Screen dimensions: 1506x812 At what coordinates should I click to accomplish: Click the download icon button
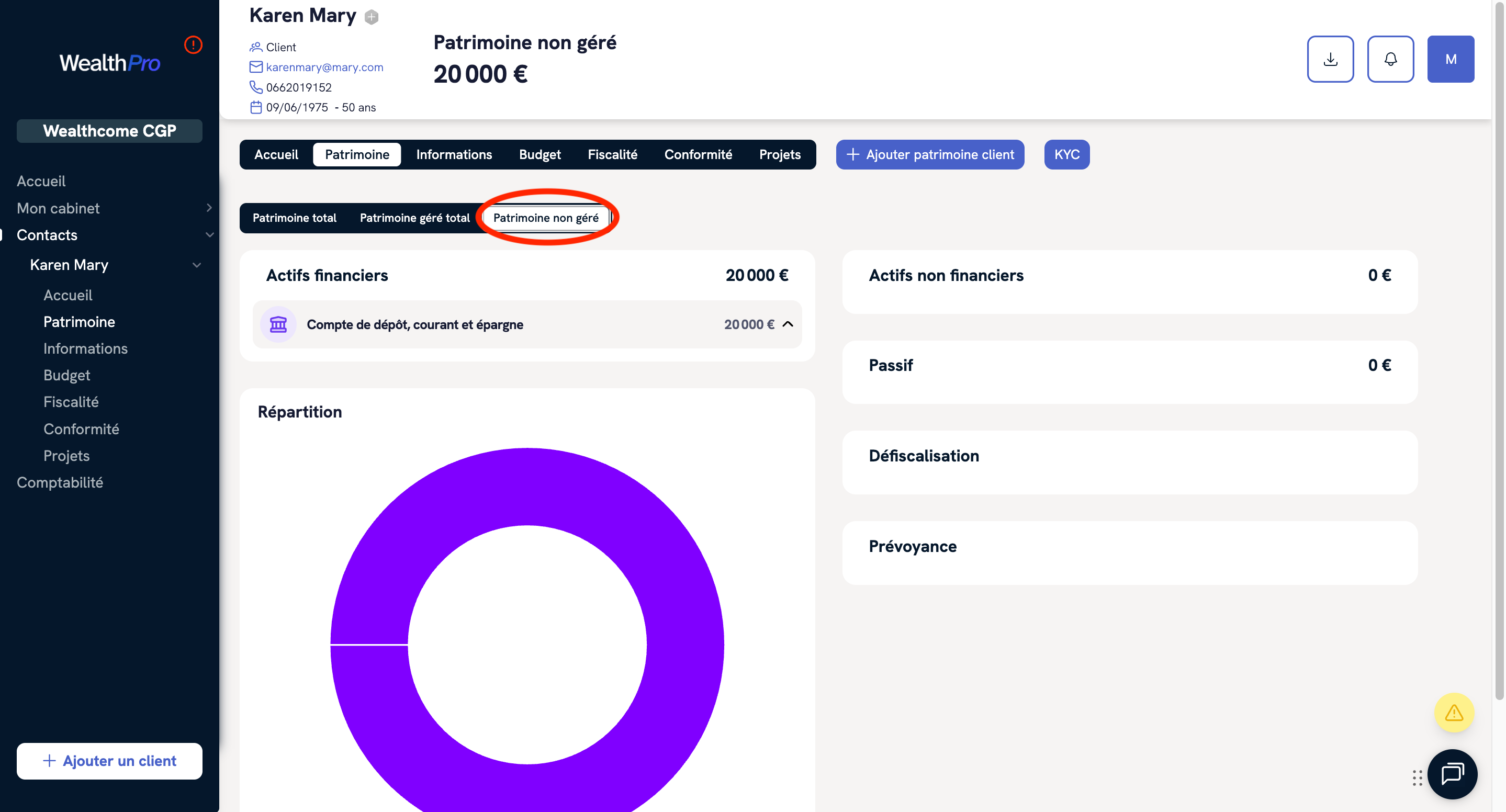pos(1330,59)
